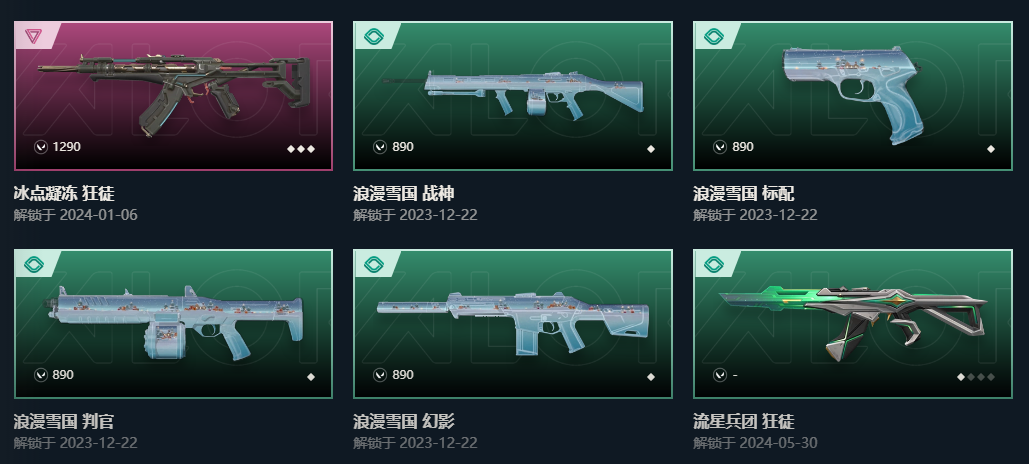Image resolution: width=1029 pixels, height=464 pixels.
Task: Click the tier badge icon on 浪漫雪国 标配 card
Action: click(713, 36)
